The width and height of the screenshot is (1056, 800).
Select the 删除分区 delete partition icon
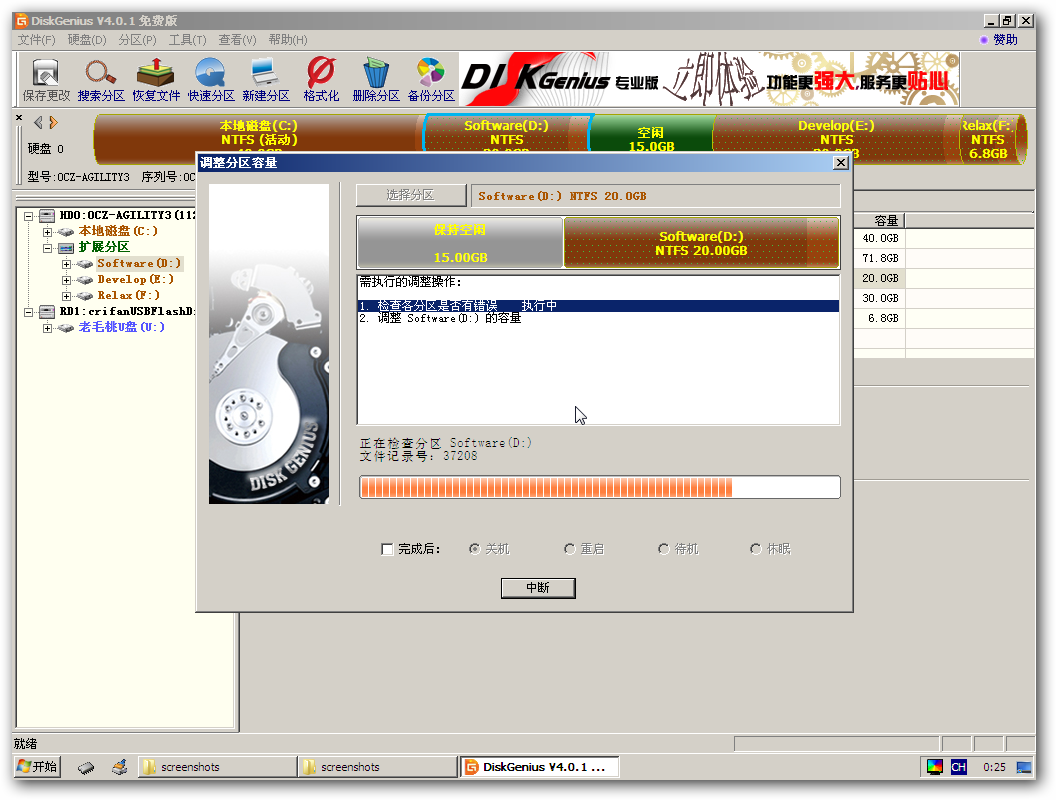point(376,79)
